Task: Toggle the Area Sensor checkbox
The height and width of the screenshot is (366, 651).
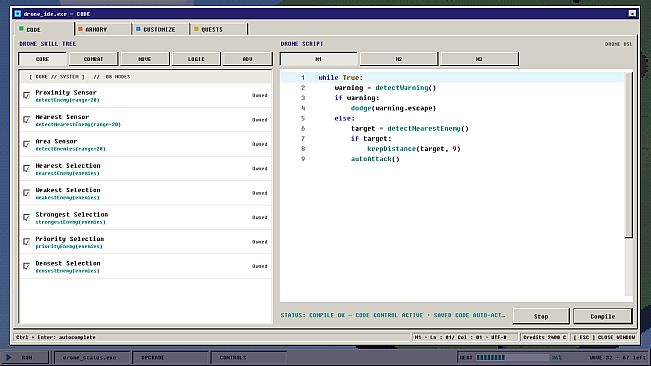Action: [x=27, y=144]
